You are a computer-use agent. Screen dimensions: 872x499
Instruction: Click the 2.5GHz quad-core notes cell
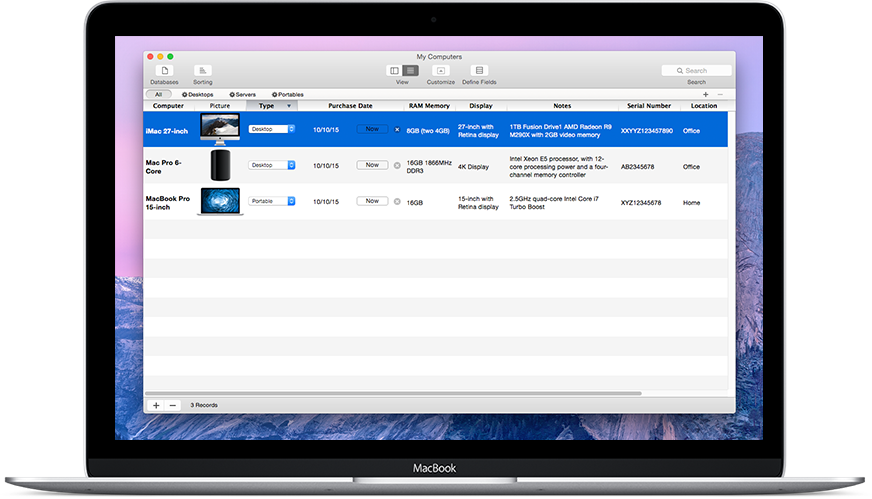click(x=554, y=203)
